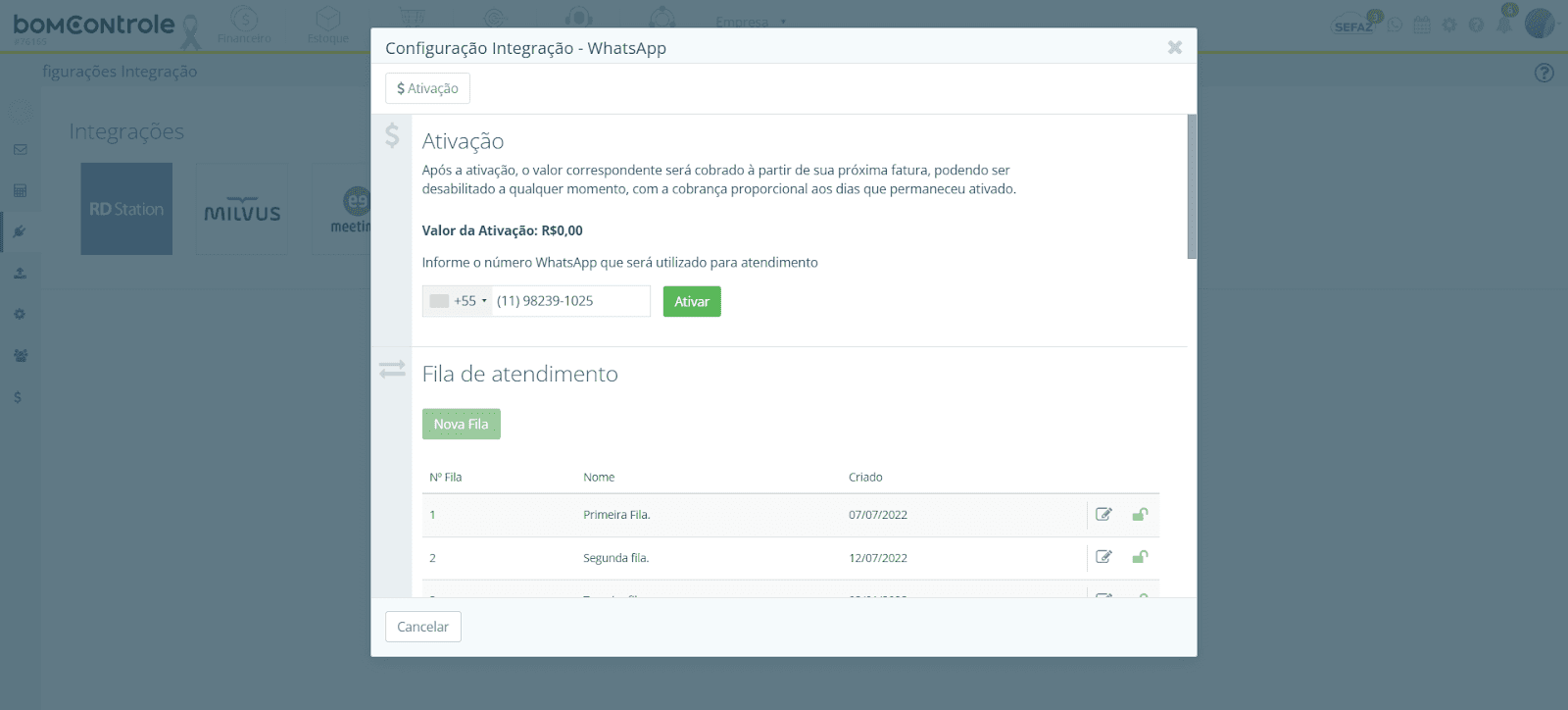This screenshot has height=710, width=1568.
Task: Click the Nome column header
Action: pyautogui.click(x=599, y=478)
